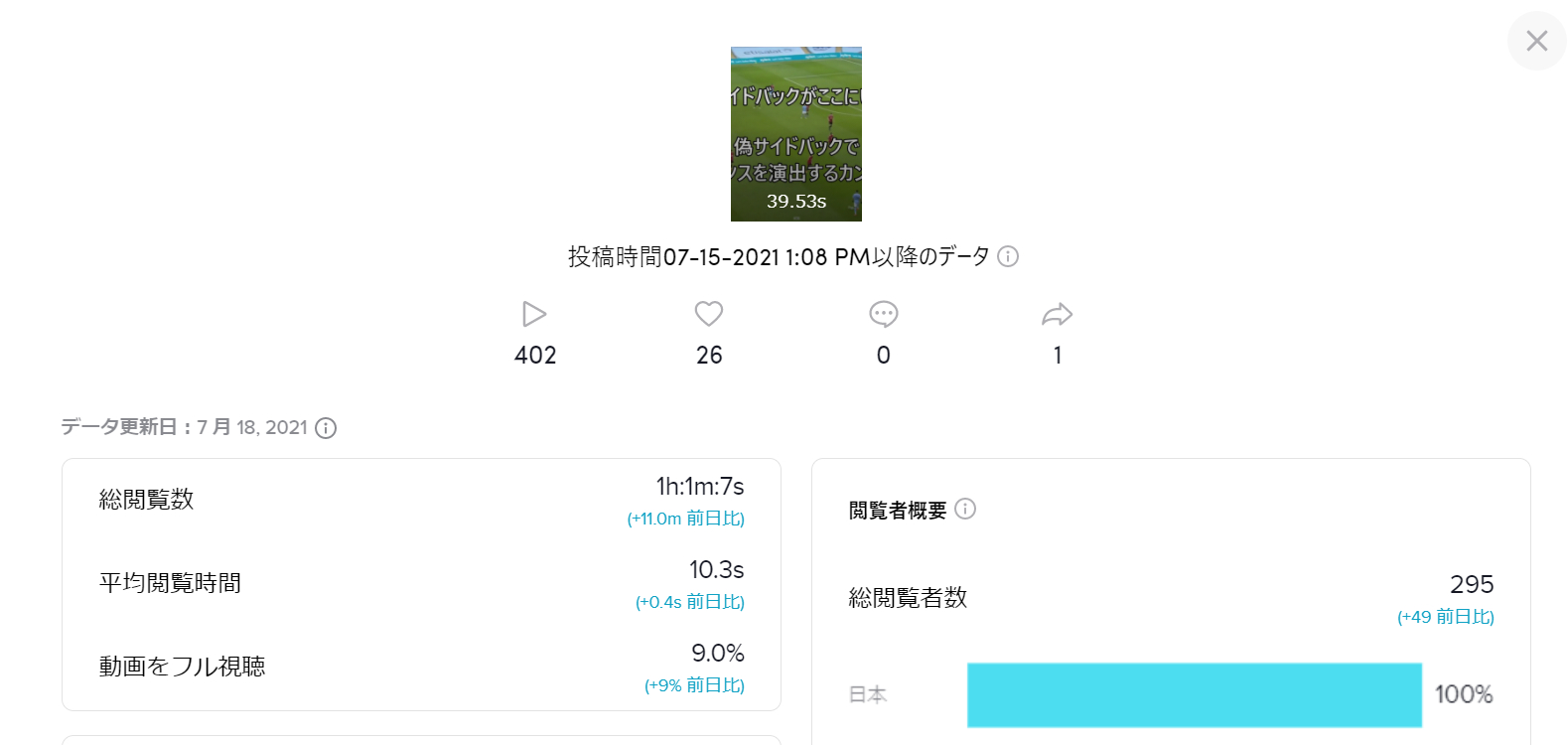Click the heart likes icon above 26
1568x745 pixels.
click(x=709, y=314)
